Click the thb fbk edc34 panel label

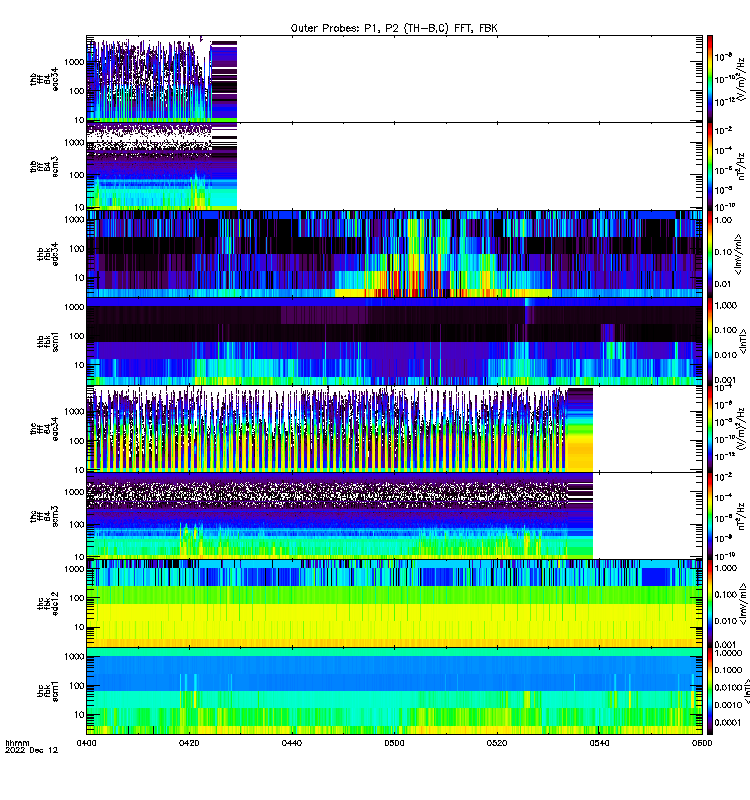[x=48, y=254]
